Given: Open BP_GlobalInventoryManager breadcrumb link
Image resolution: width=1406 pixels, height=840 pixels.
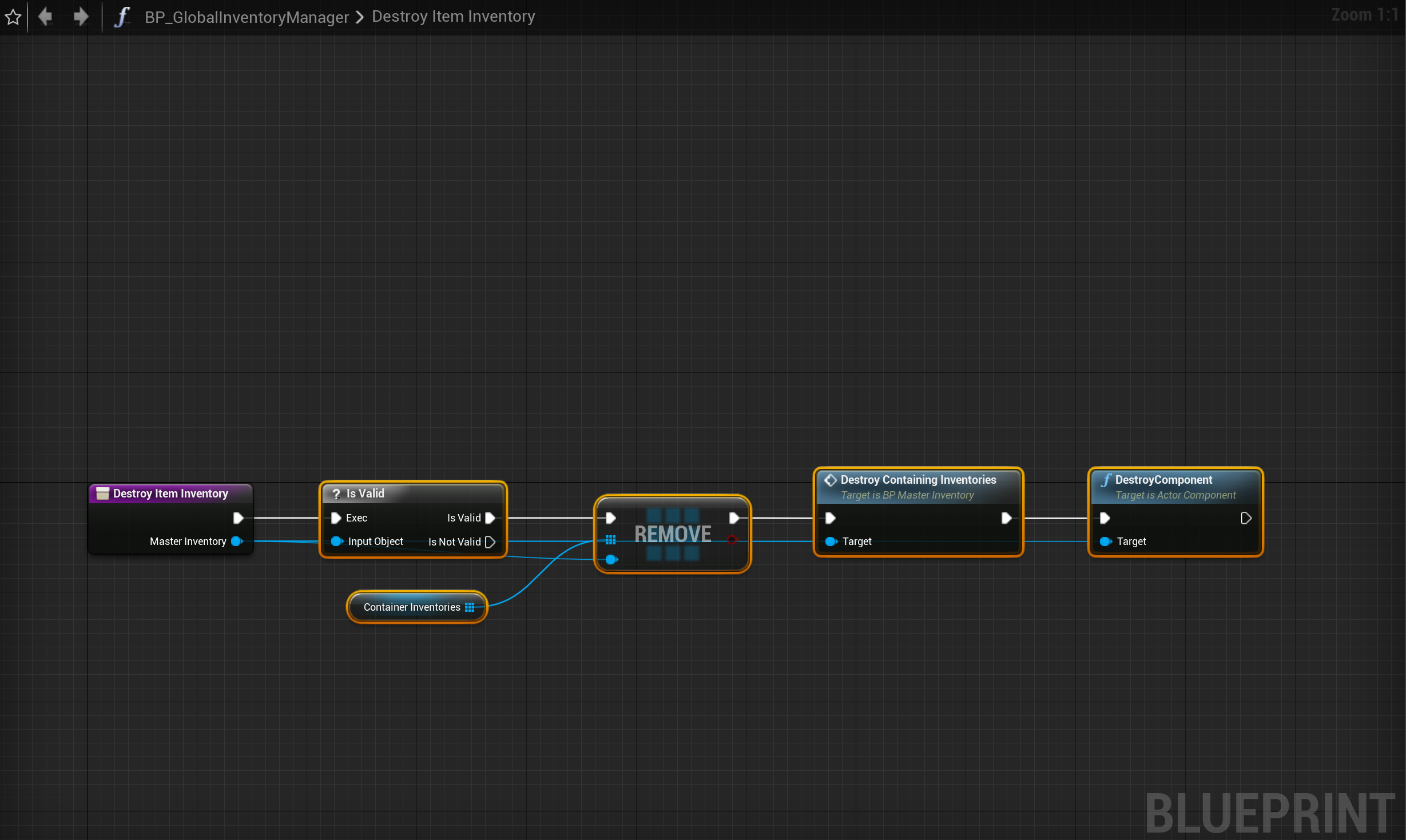Looking at the screenshot, I should 246,17.
